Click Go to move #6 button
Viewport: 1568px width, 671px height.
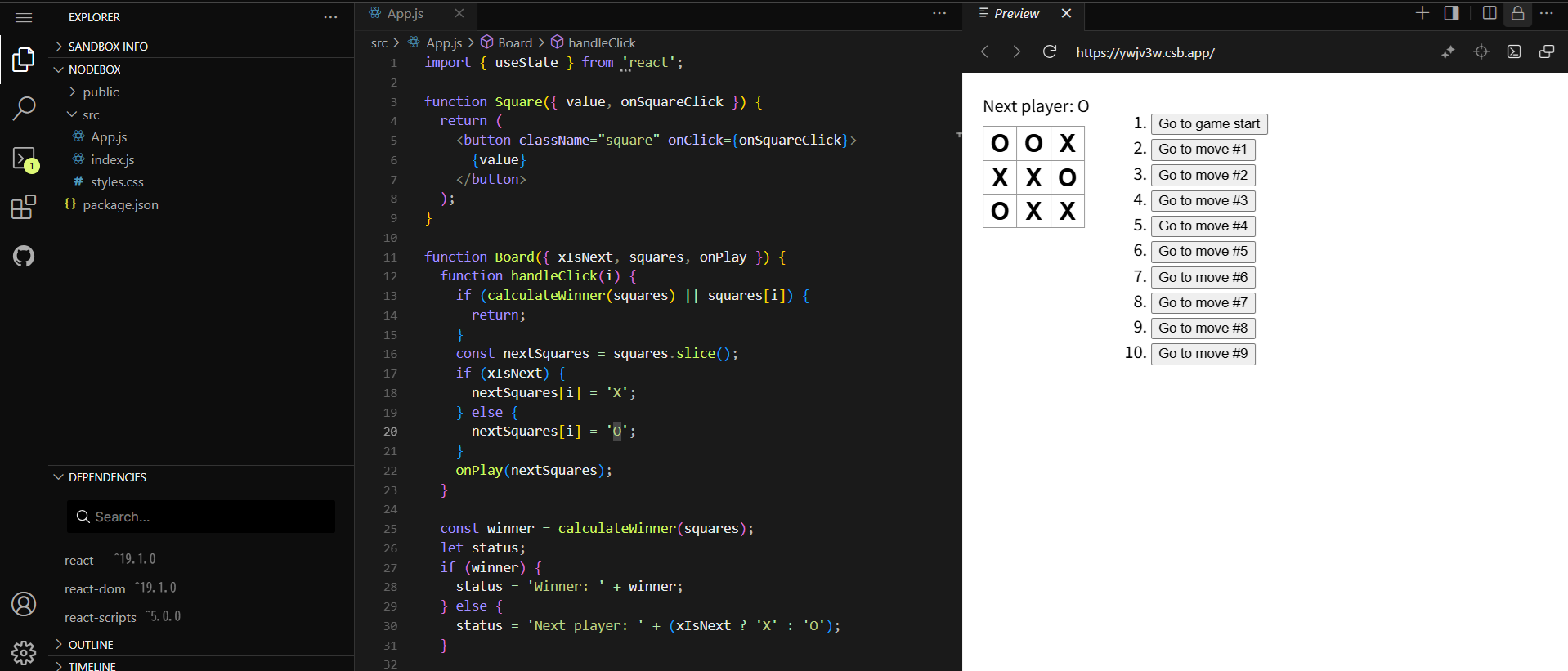pyautogui.click(x=1203, y=277)
